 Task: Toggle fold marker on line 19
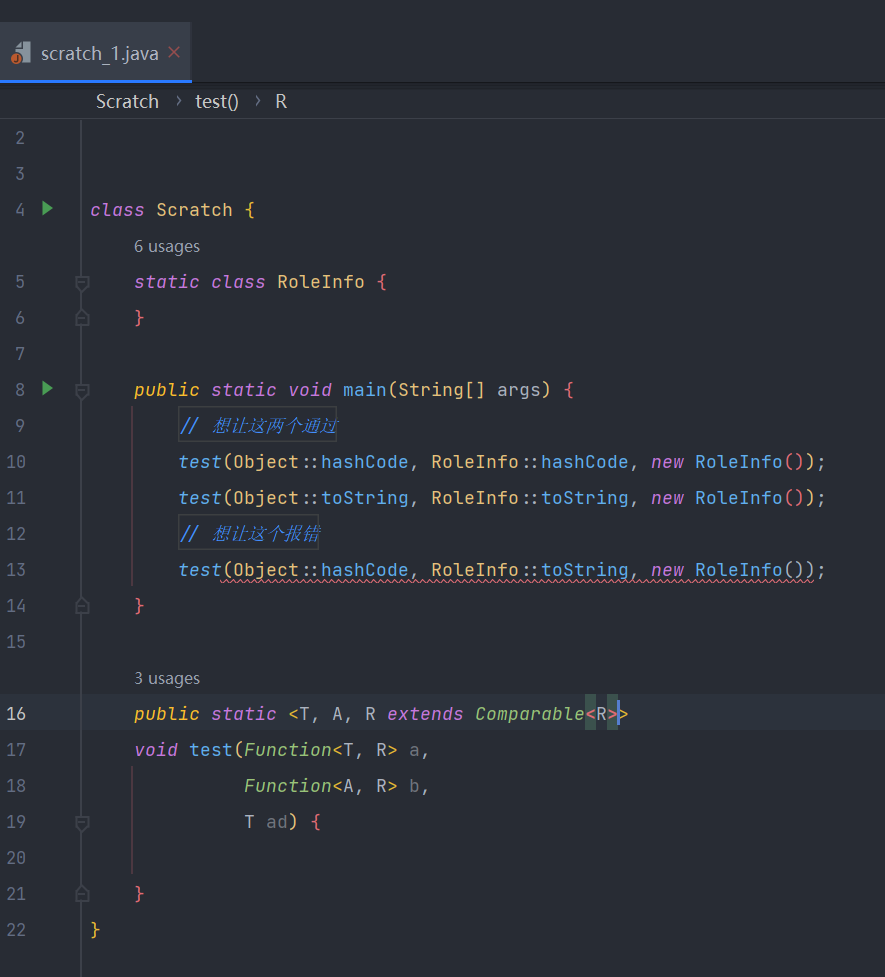click(x=82, y=822)
